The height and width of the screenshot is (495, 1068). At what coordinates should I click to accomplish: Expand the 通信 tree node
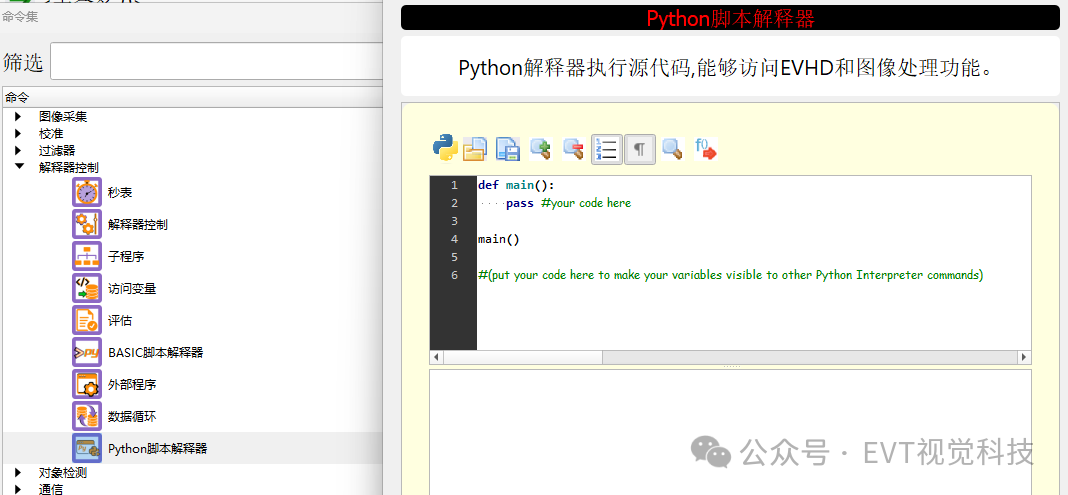pos(18,489)
